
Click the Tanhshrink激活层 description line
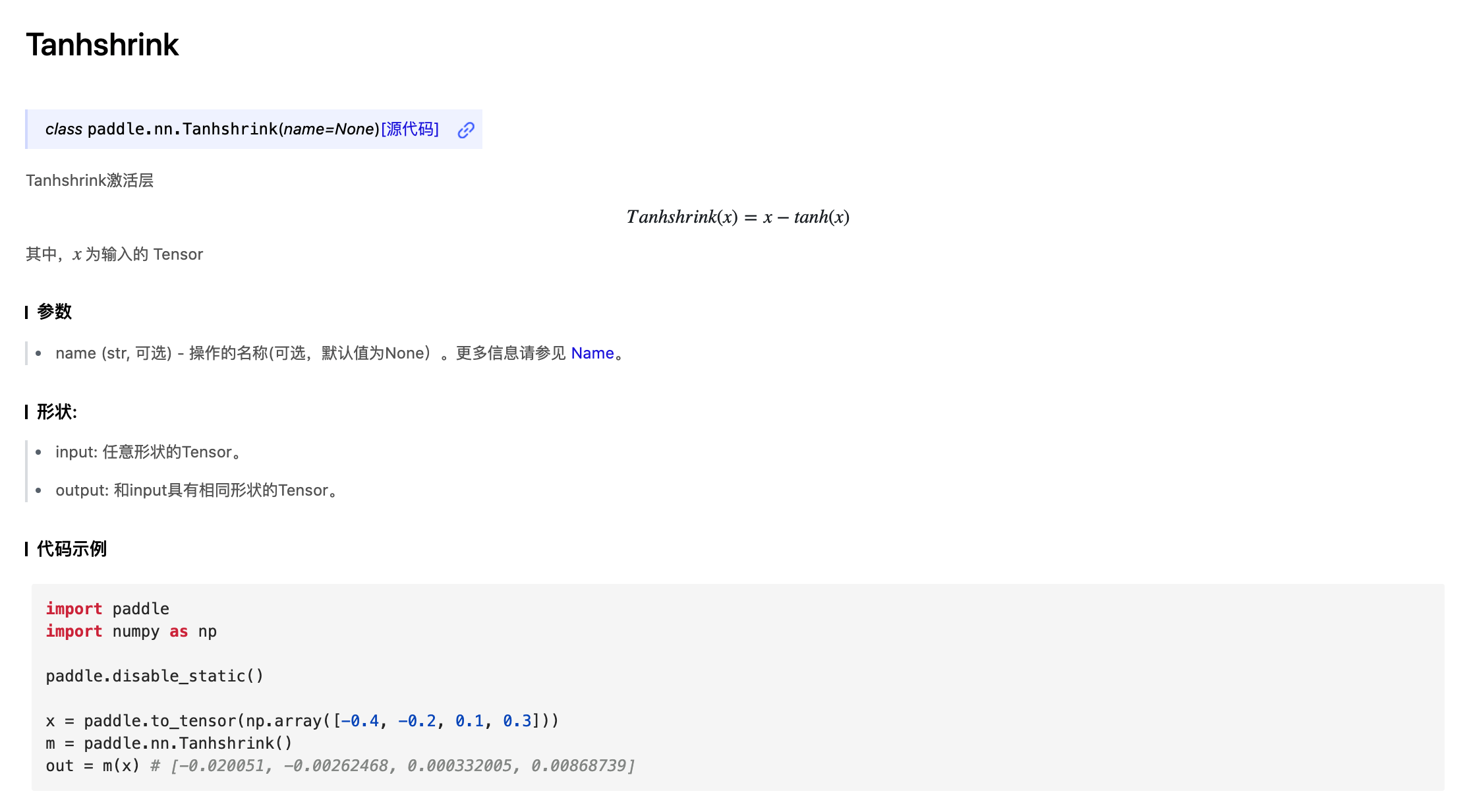(90, 181)
